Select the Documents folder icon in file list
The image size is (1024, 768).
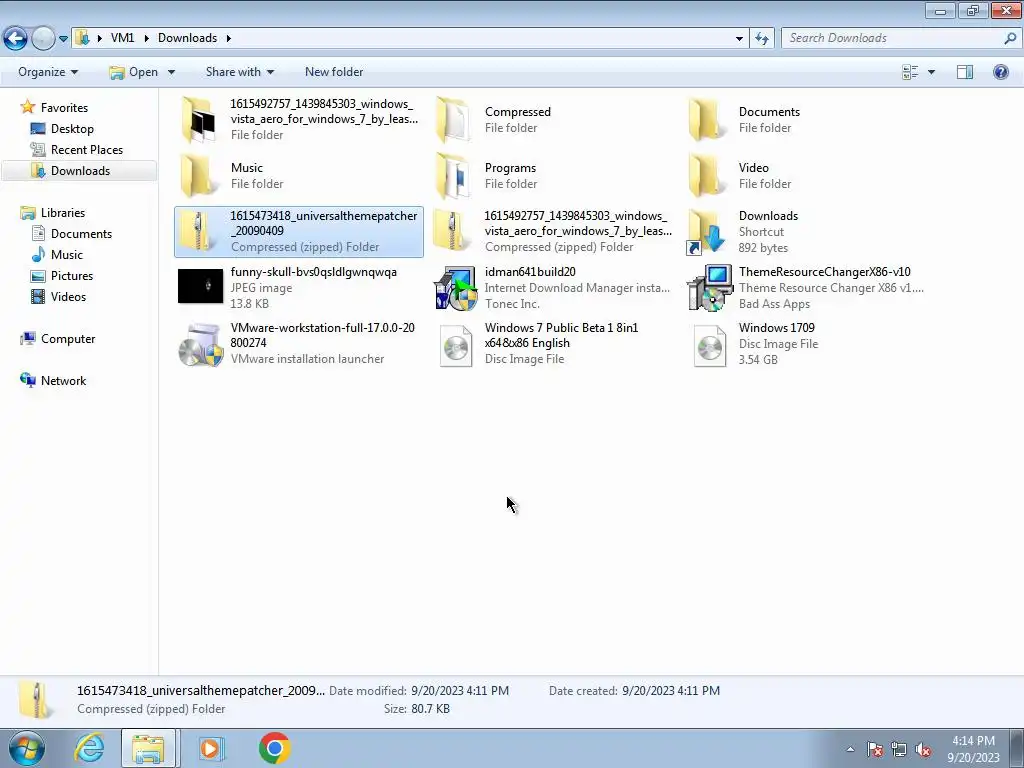[x=707, y=120]
